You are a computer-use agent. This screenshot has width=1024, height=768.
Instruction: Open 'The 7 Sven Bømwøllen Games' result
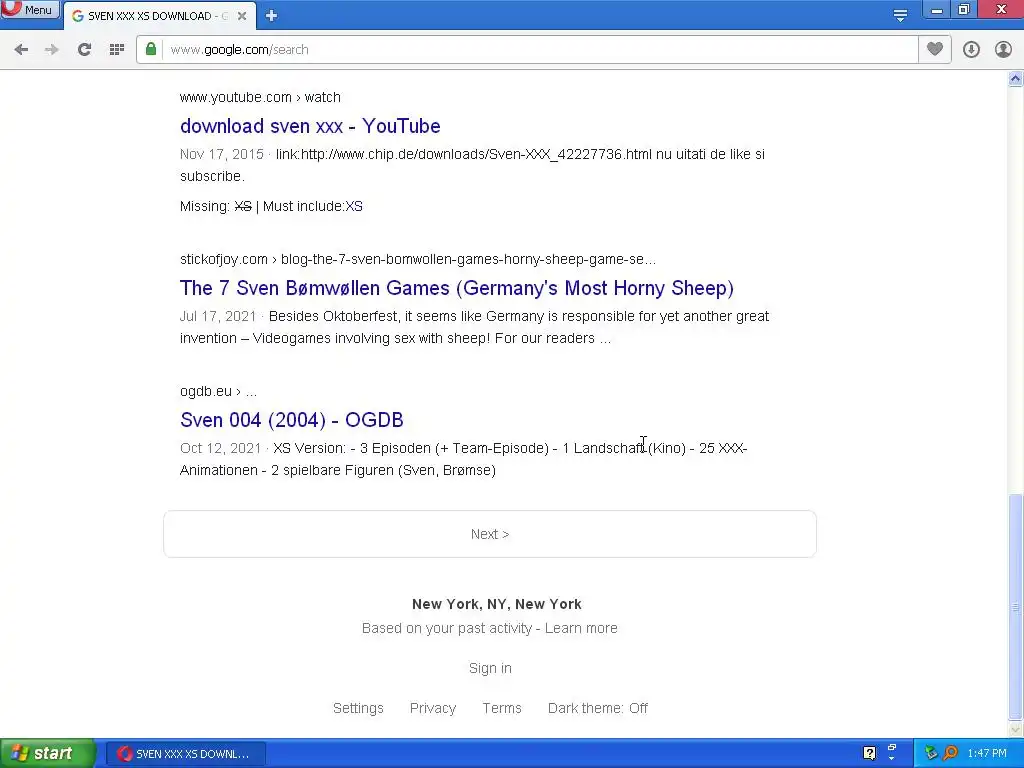[456, 288]
